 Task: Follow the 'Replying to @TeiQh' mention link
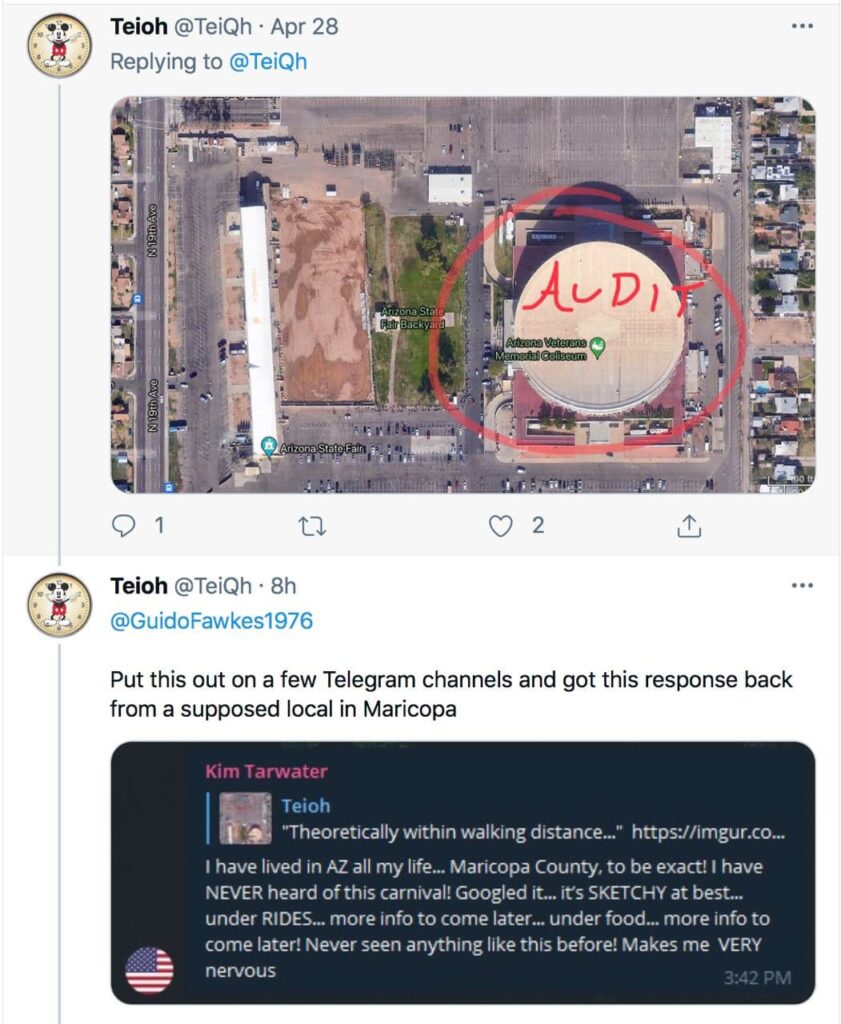click(268, 61)
